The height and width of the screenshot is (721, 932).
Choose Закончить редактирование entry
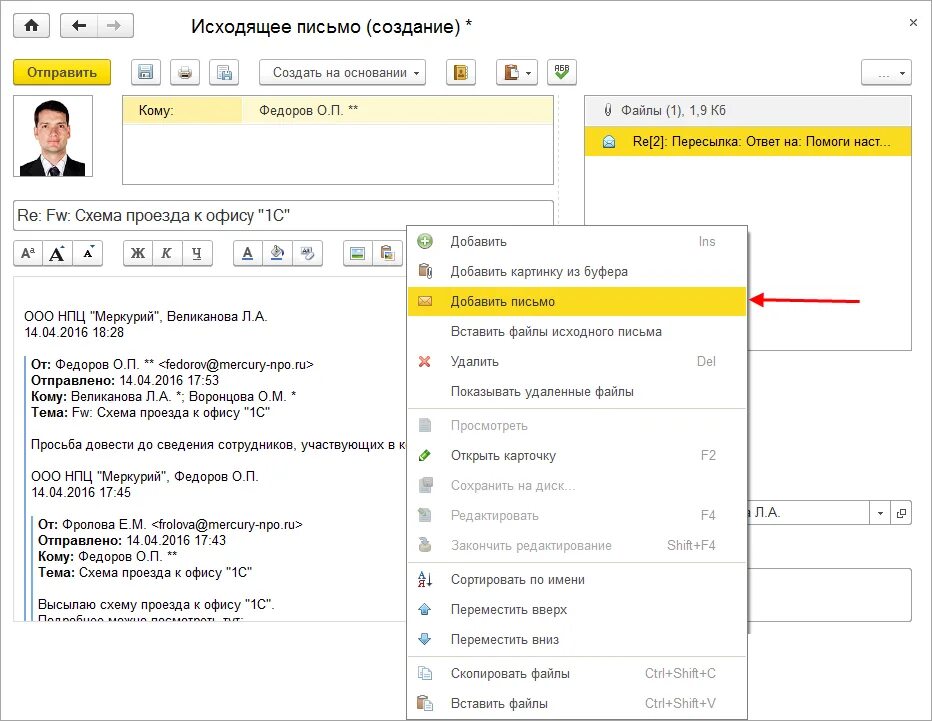click(x=577, y=546)
